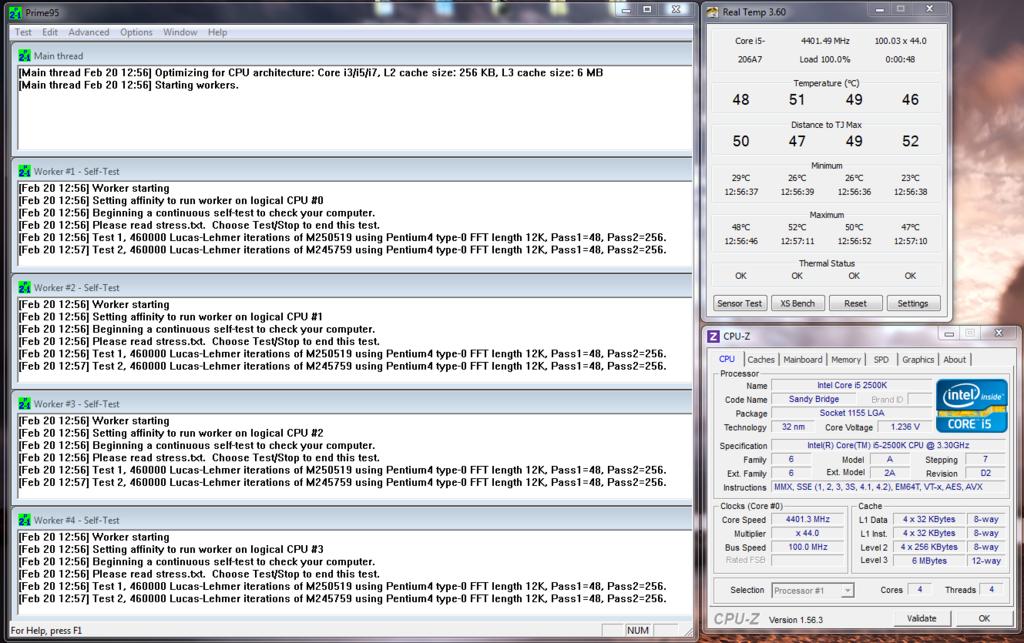Switch to the Memory tab in CPU-Z
Image resolution: width=1024 pixels, height=643 pixels.
[x=846, y=360]
